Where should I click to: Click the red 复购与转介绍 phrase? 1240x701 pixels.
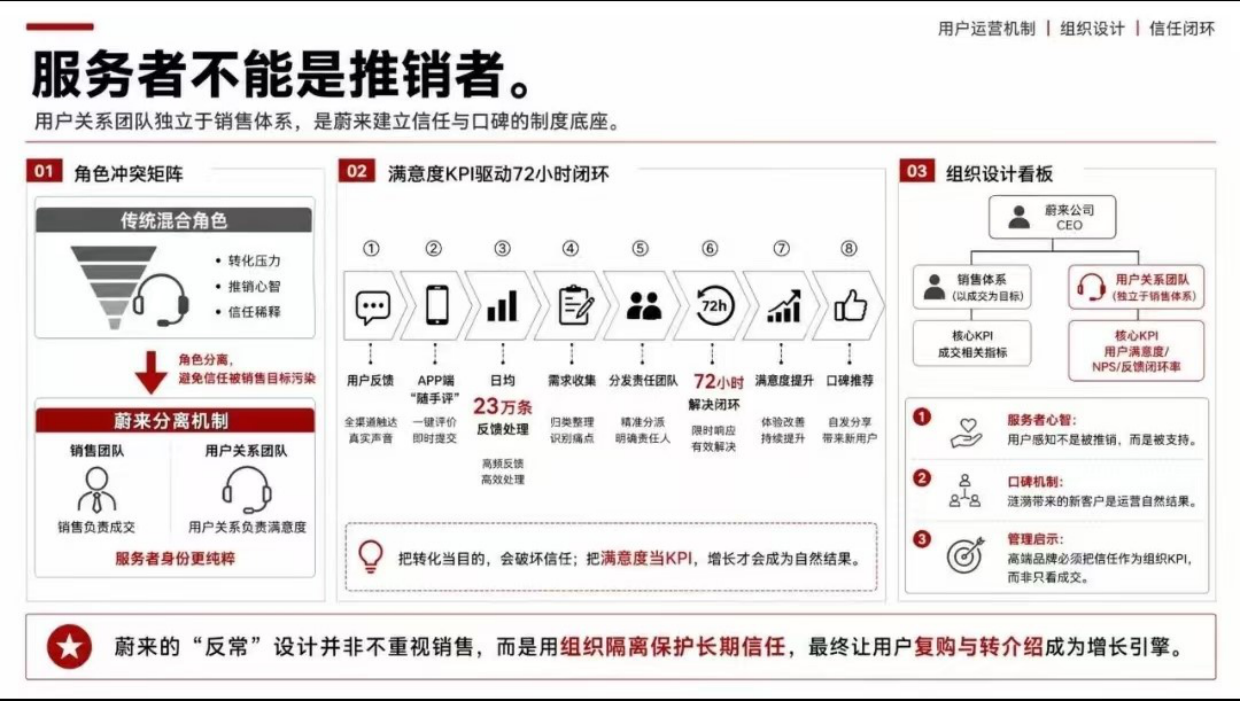pyautogui.click(x=979, y=648)
